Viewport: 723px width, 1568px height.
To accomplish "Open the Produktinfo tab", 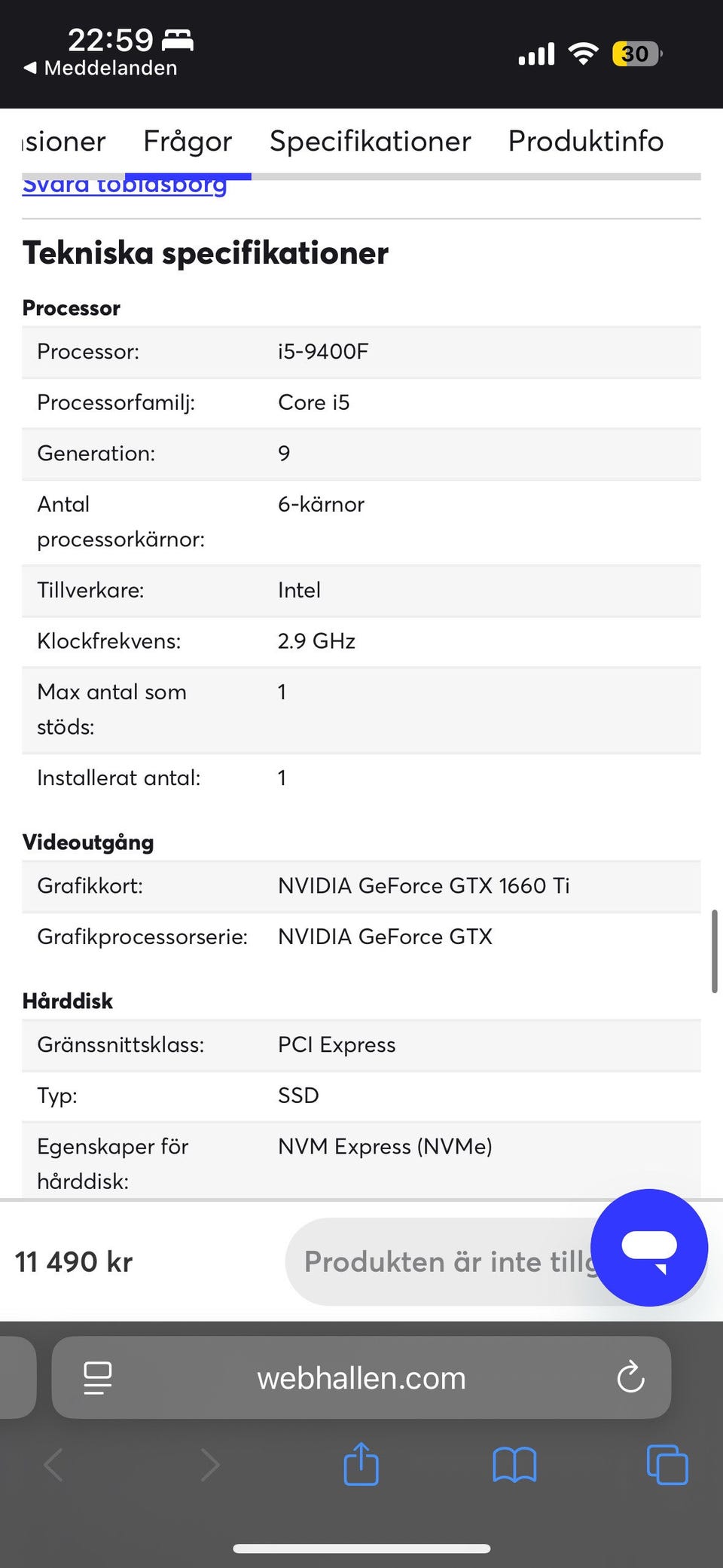I will tap(586, 141).
